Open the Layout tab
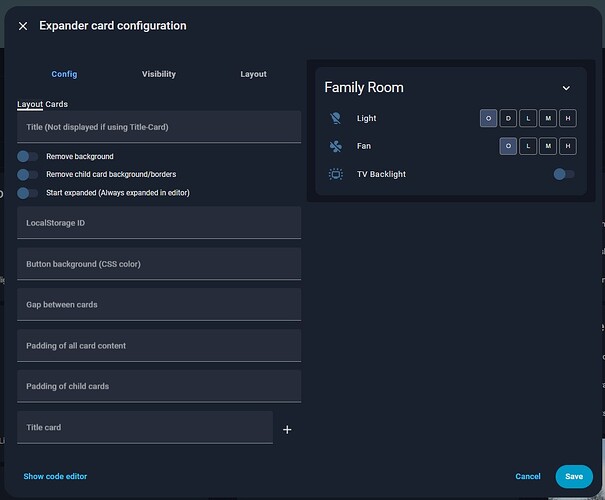This screenshot has height=500, width=605. pos(253,74)
